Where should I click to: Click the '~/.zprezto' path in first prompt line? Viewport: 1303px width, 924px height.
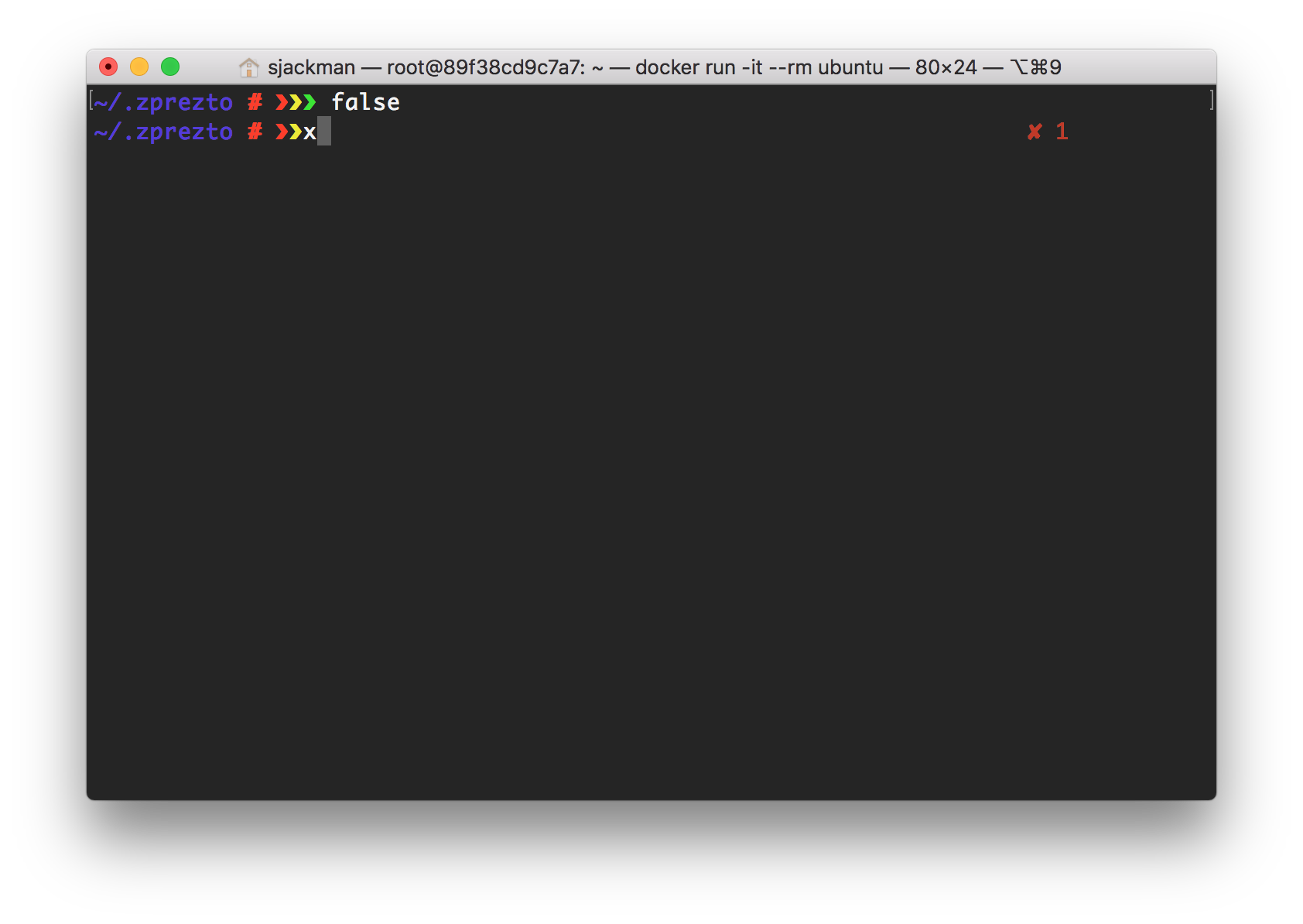[x=163, y=102]
